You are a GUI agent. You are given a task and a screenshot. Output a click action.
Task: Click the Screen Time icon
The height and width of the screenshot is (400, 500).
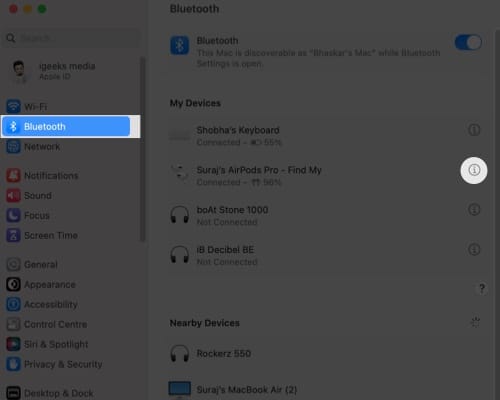point(13,236)
